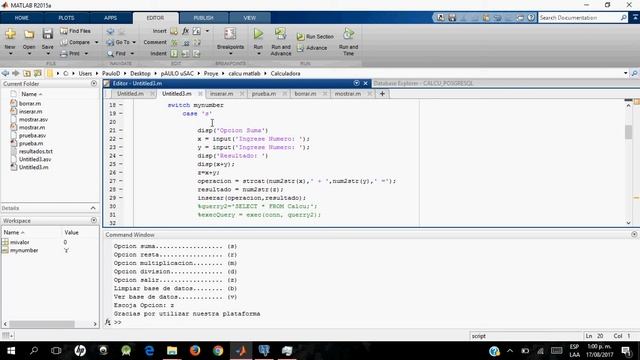Open Untitled.m editor tab
The width and height of the screenshot is (640, 360).
pos(130,94)
